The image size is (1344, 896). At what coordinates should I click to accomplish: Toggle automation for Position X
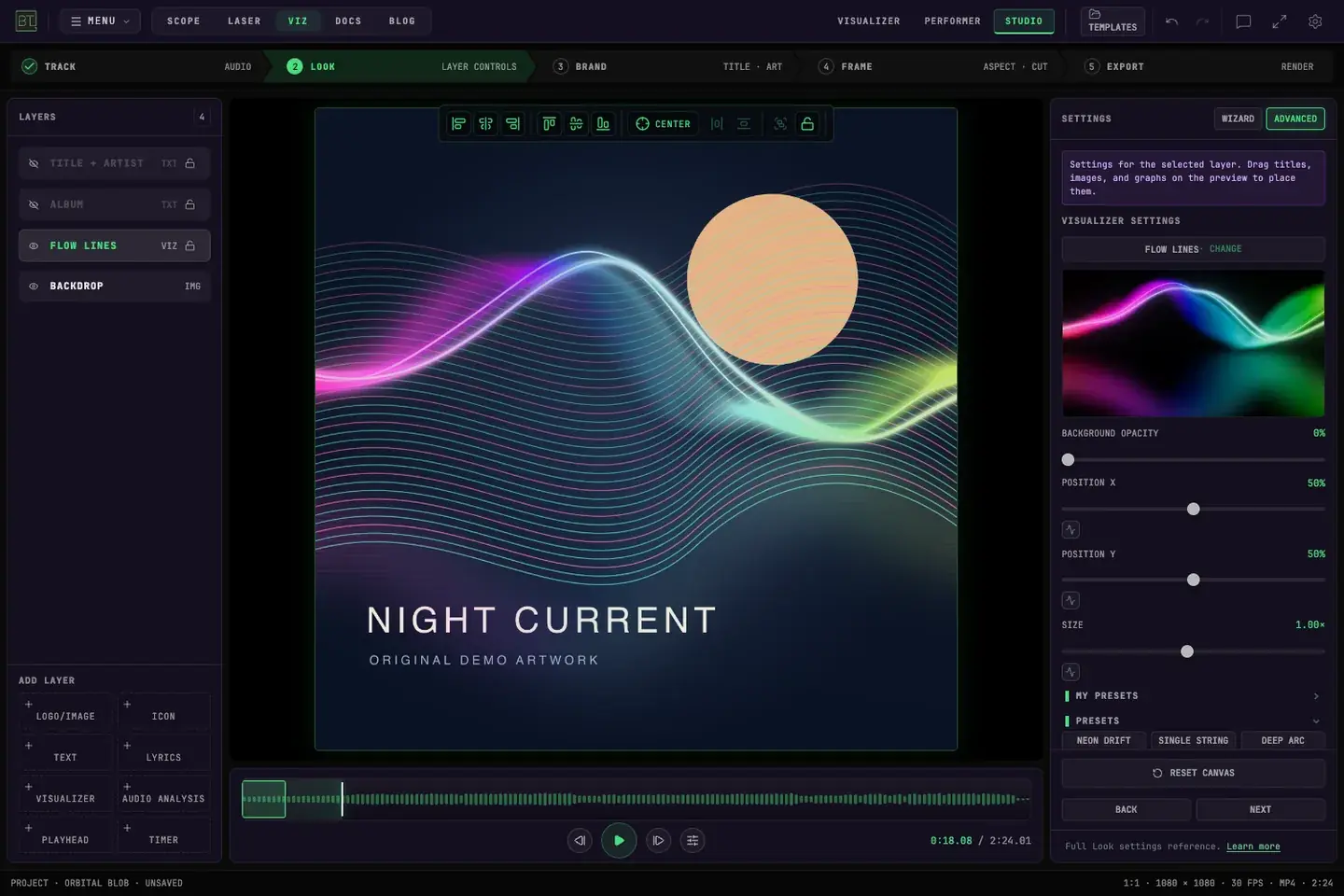pos(1071,529)
